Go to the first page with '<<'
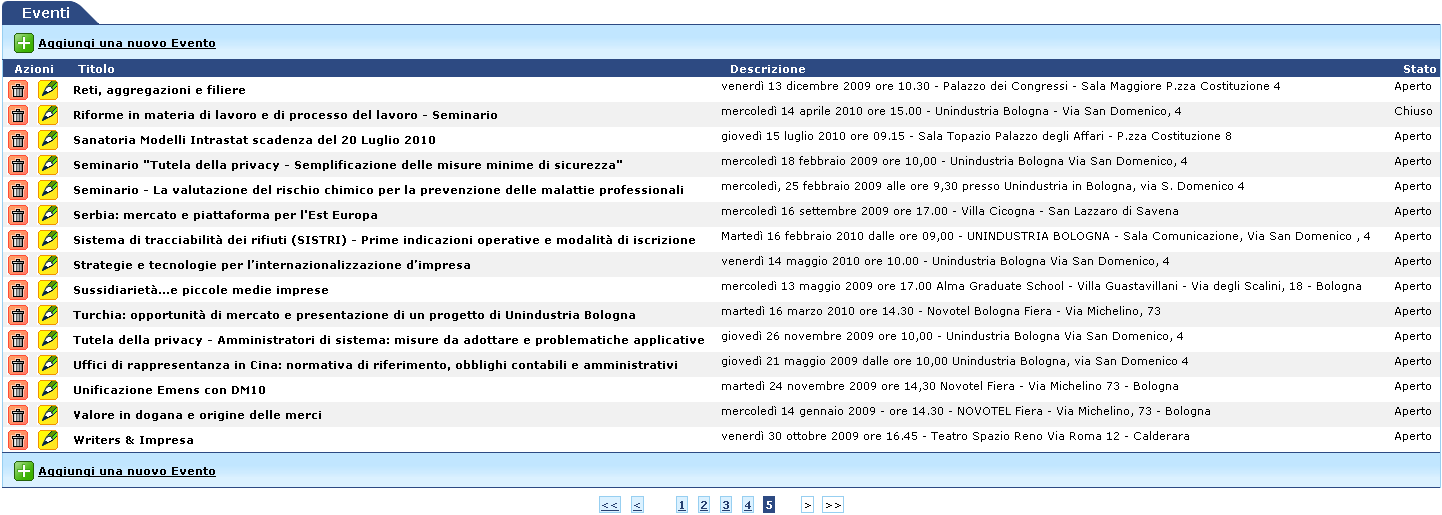Image resolution: width=1442 pixels, height=515 pixels. point(610,505)
